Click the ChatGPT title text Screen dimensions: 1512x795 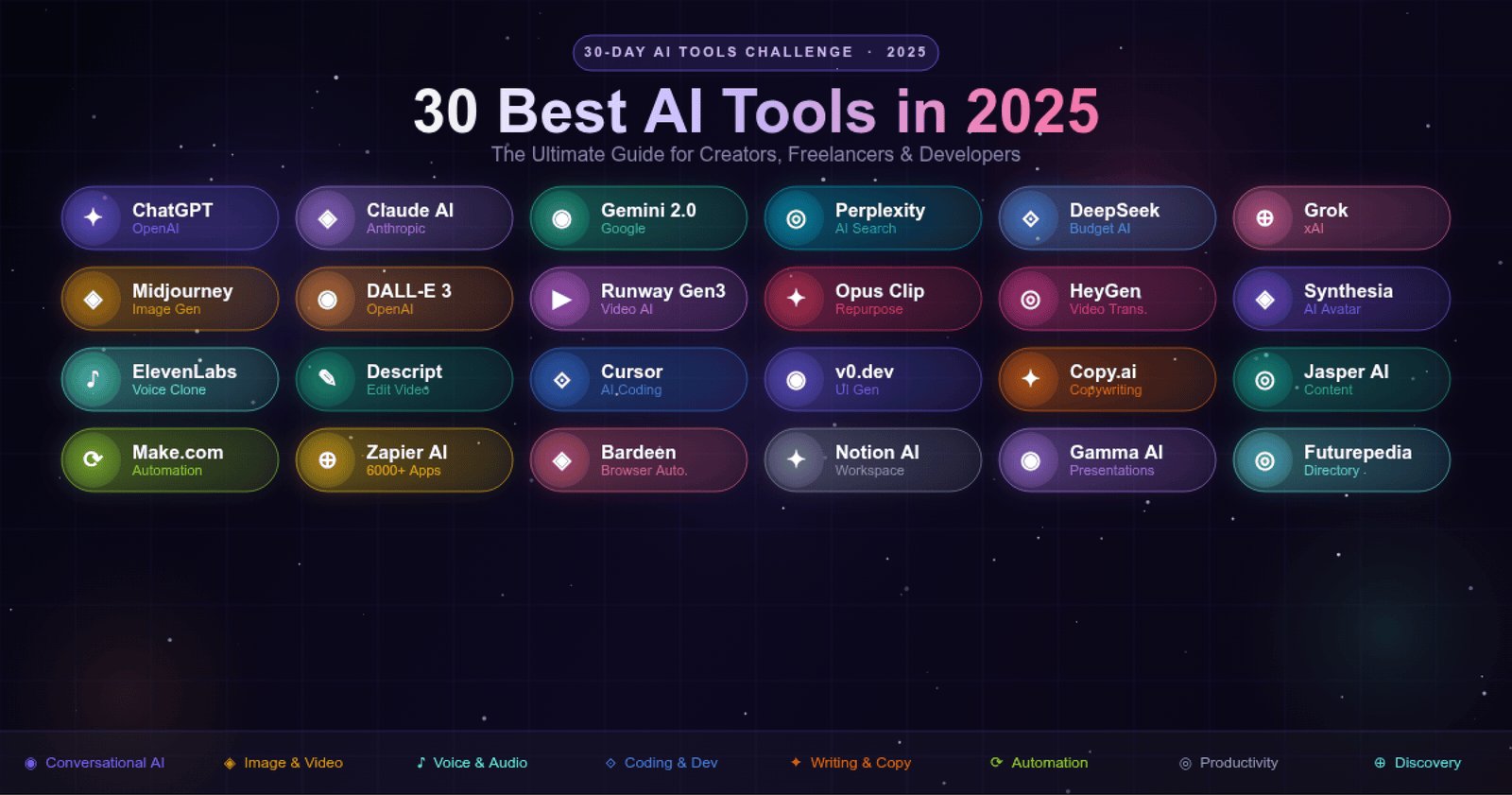tap(172, 210)
